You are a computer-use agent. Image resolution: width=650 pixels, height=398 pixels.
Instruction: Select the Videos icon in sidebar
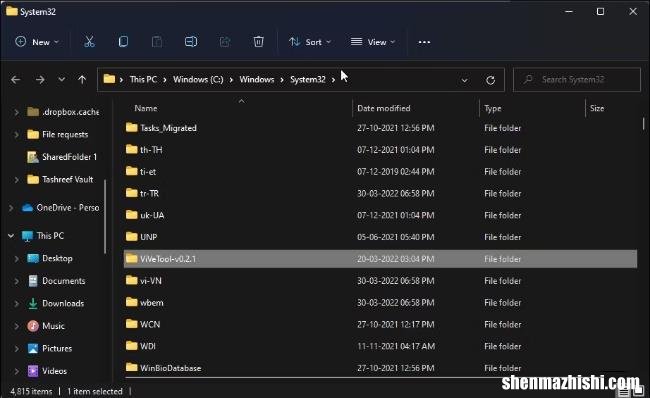point(33,371)
